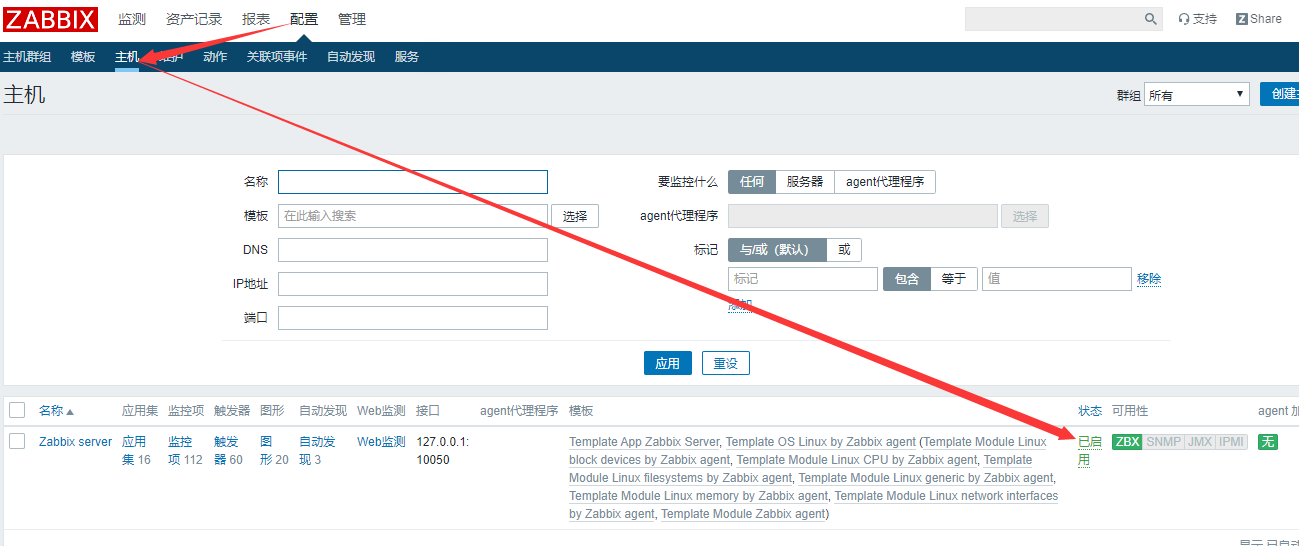Screen dimensions: 1299x546
Task: Focus the 端口 filter input
Action: pos(413,318)
